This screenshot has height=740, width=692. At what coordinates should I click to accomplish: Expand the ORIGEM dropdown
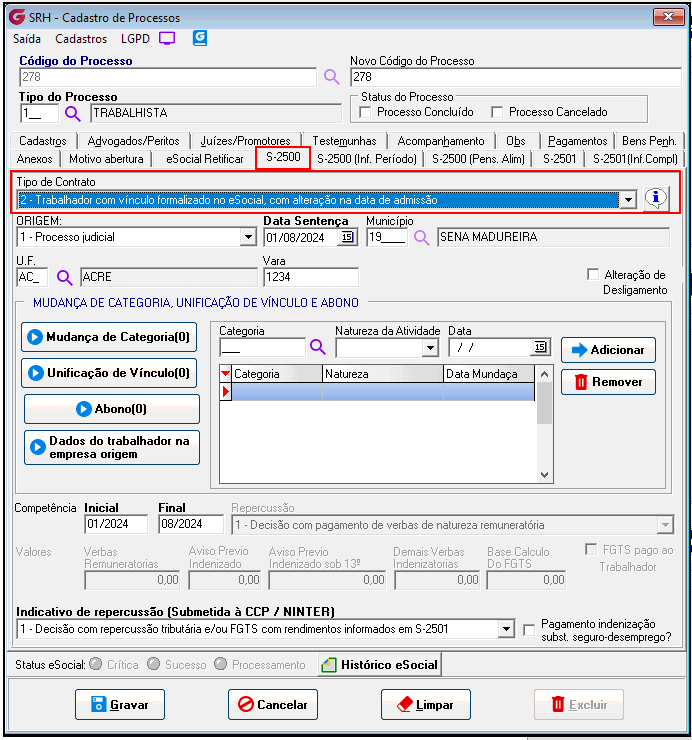coord(248,237)
